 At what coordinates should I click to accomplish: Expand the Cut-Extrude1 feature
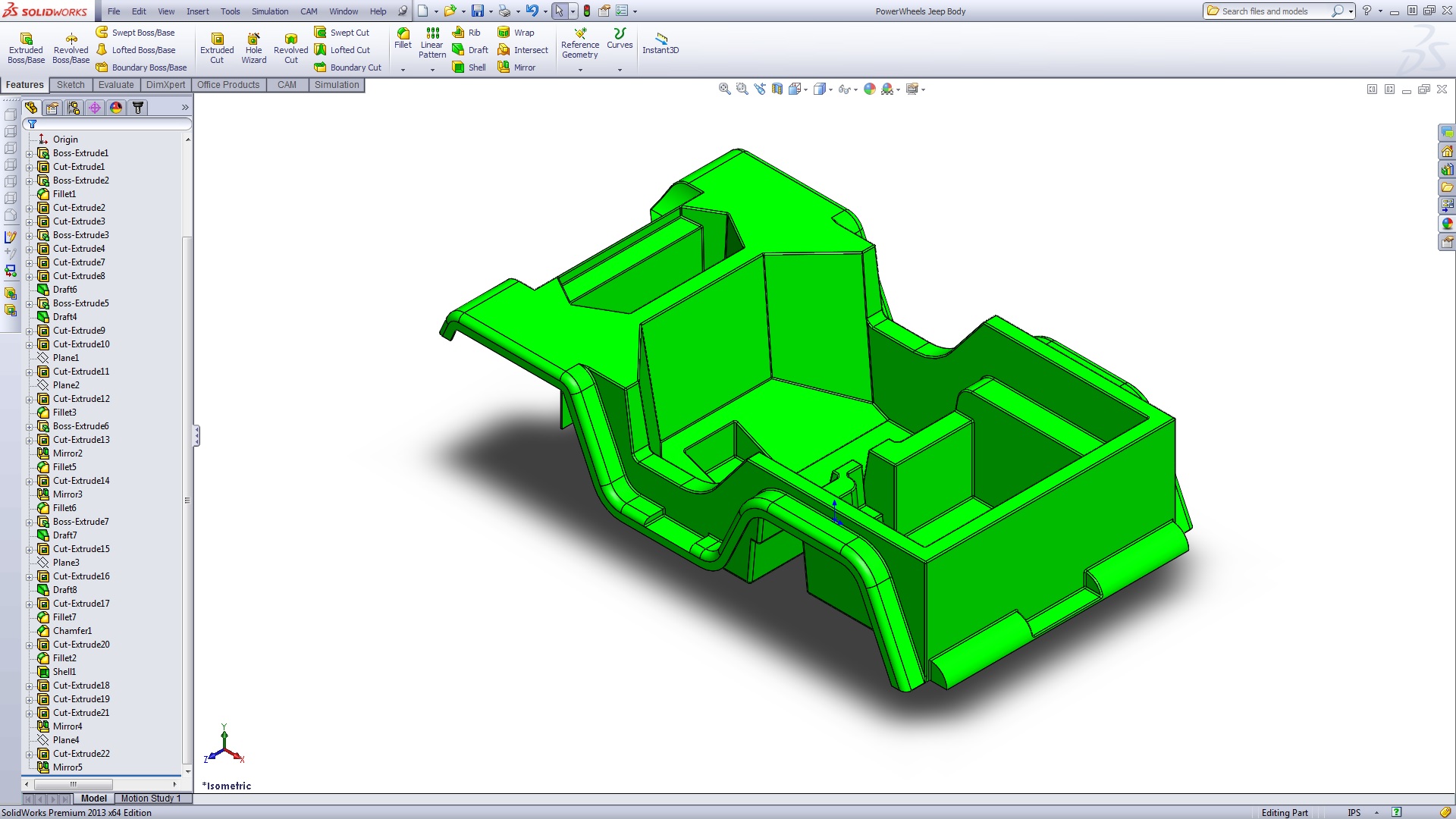pos(30,167)
